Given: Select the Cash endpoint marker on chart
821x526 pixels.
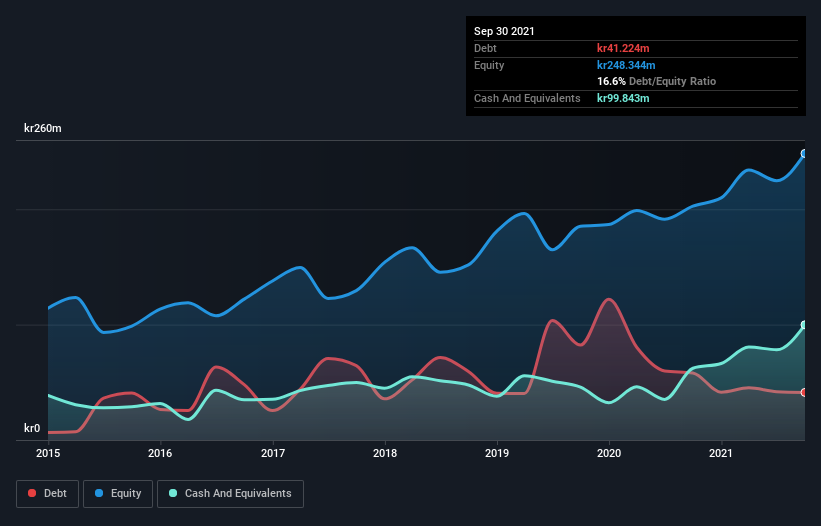Looking at the screenshot, I should point(804,325).
